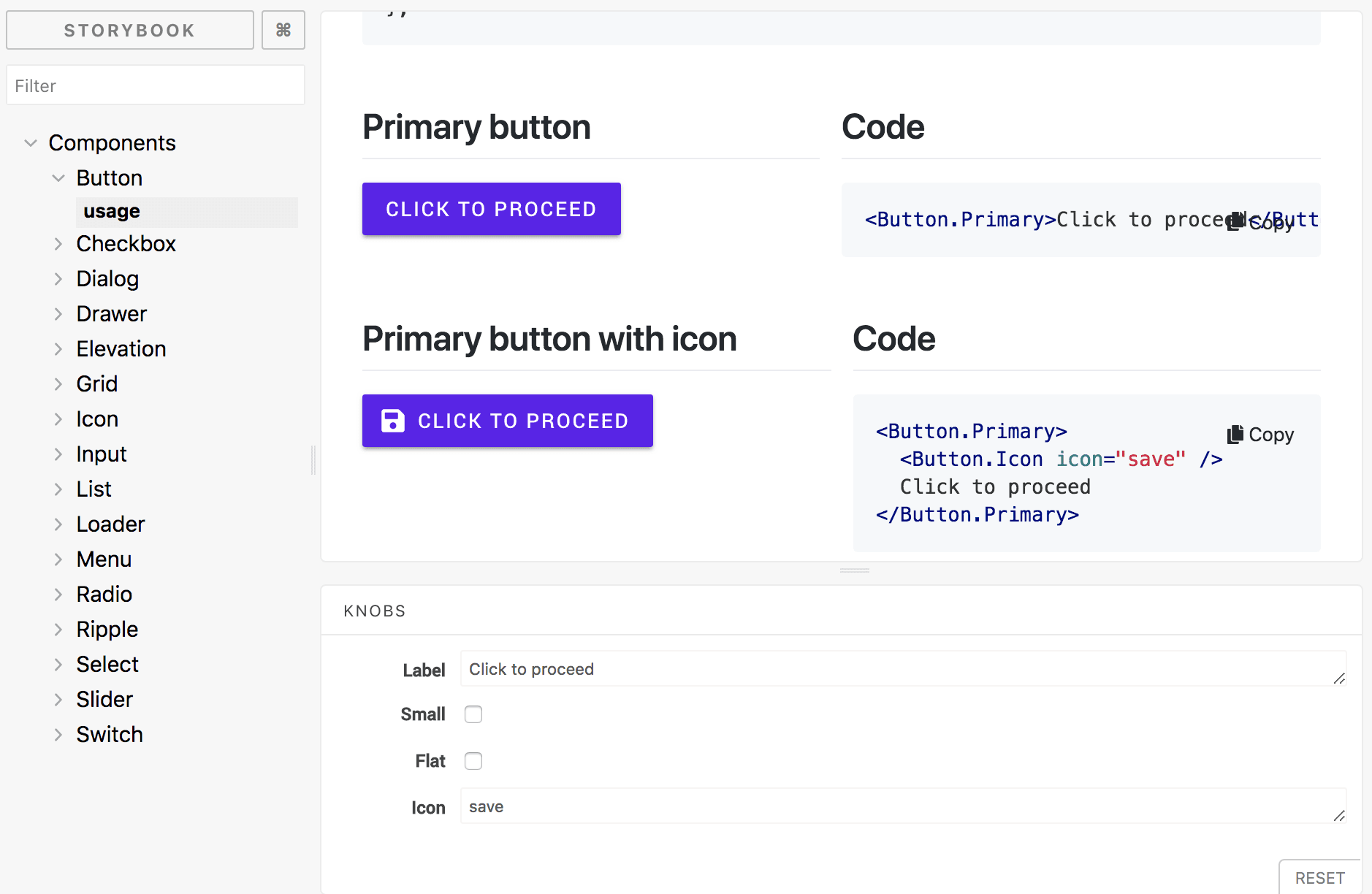This screenshot has width=1372, height=894.
Task: Click the resize grip of Icon textarea
Action: (x=1338, y=815)
